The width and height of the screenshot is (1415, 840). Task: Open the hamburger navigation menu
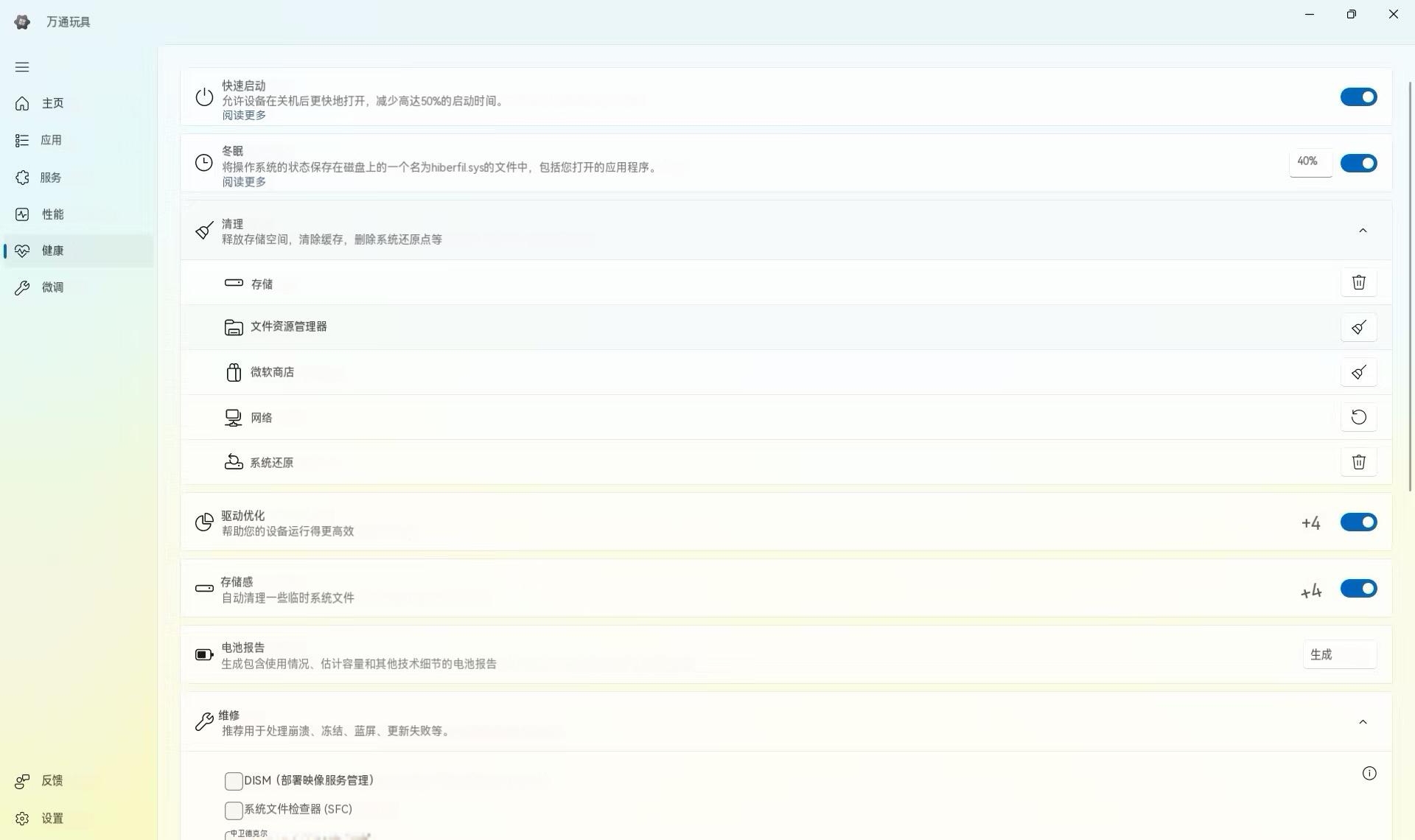point(22,67)
